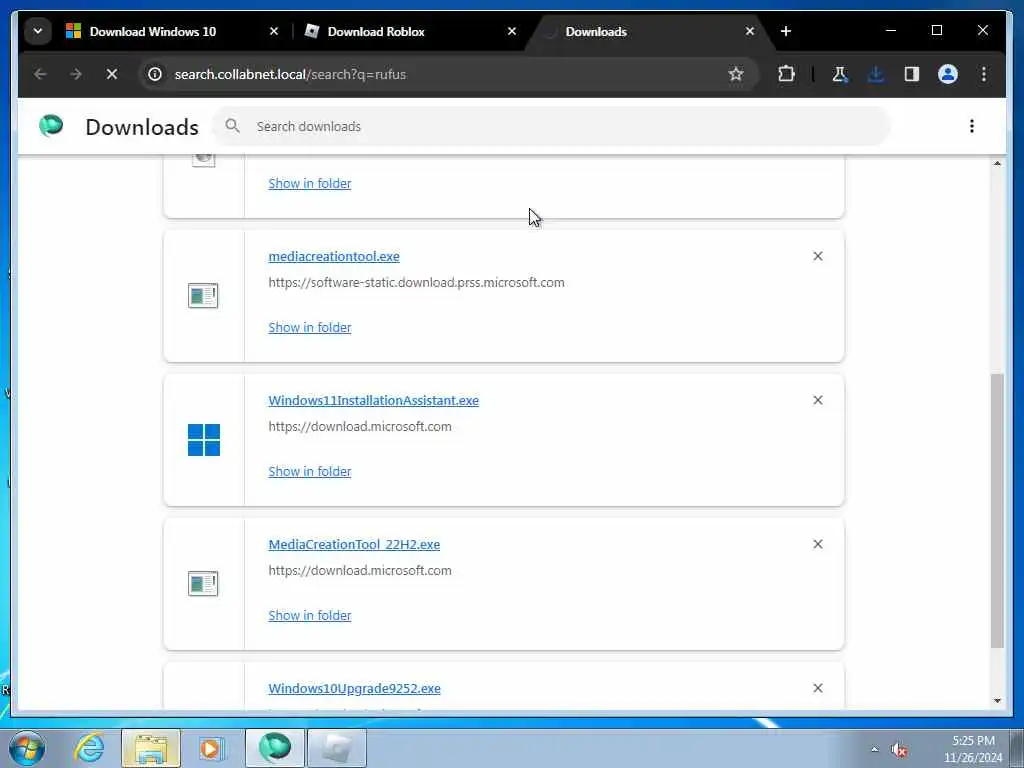
Task: Remove MediaCreationTool_22H2.exe from the list
Action: pyautogui.click(x=818, y=544)
